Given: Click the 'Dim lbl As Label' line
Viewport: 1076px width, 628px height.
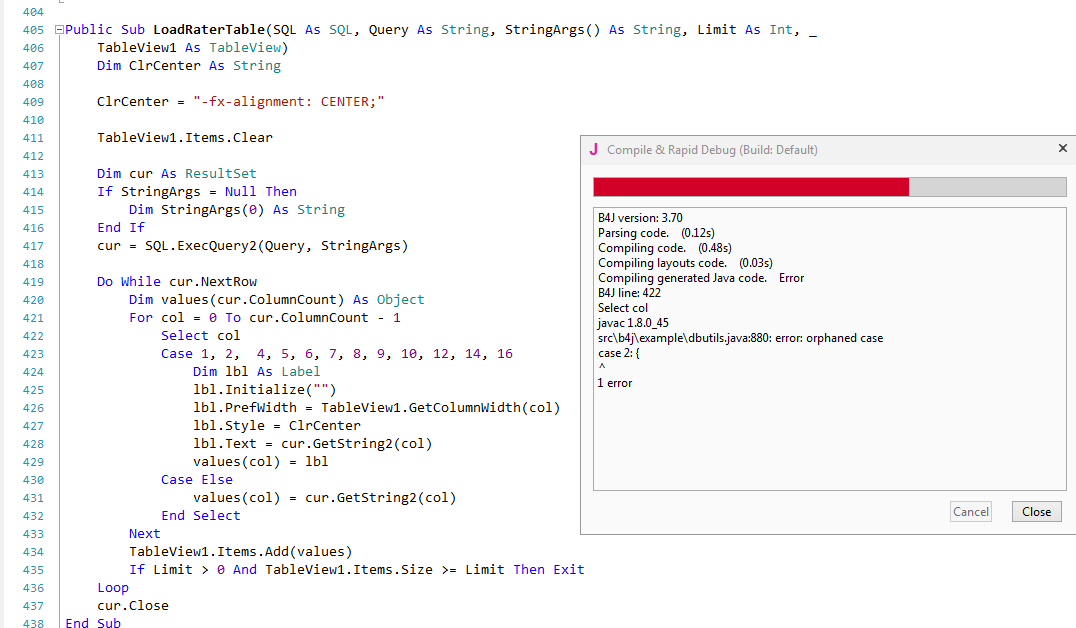Looking at the screenshot, I should click(x=256, y=371).
